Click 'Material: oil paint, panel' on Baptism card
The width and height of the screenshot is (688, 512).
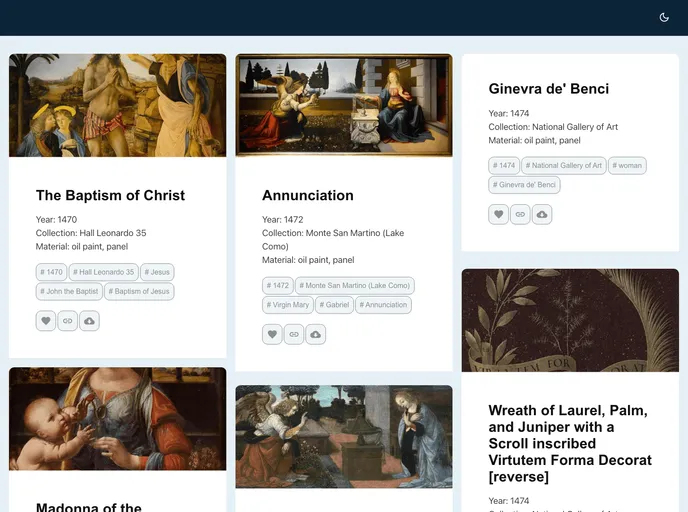82,247
